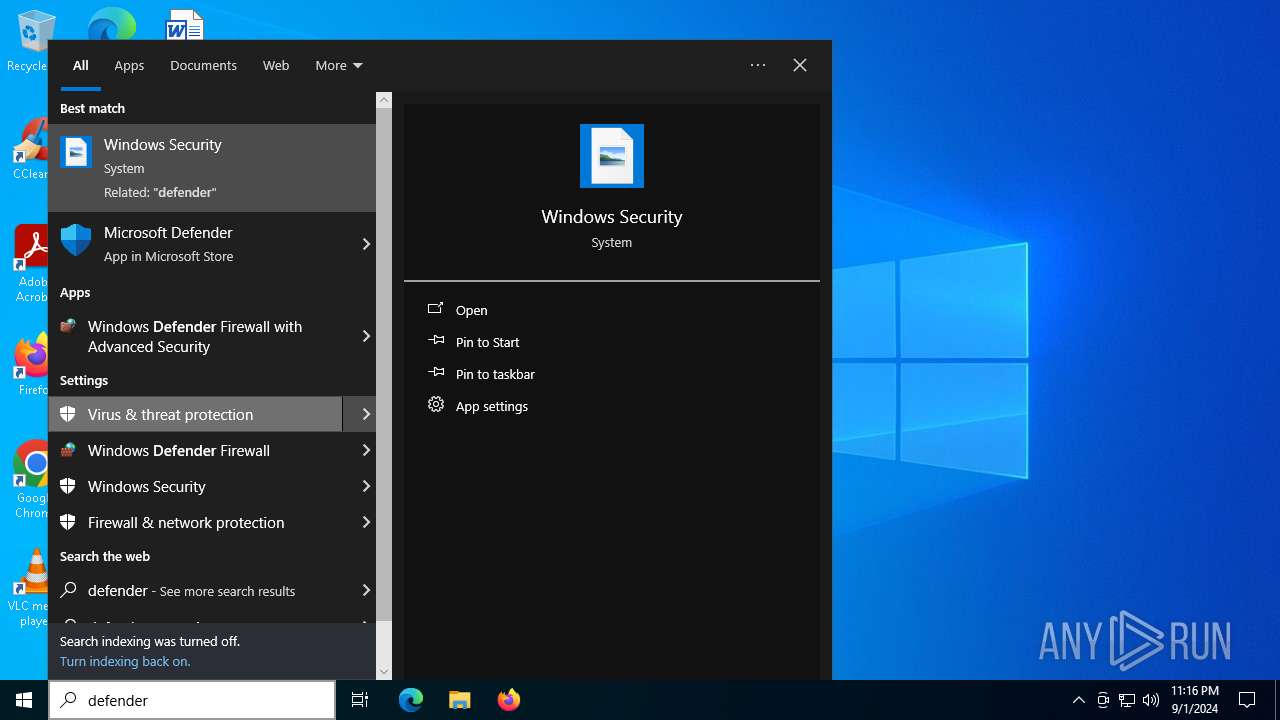Switch to the Web search tab

276,65
